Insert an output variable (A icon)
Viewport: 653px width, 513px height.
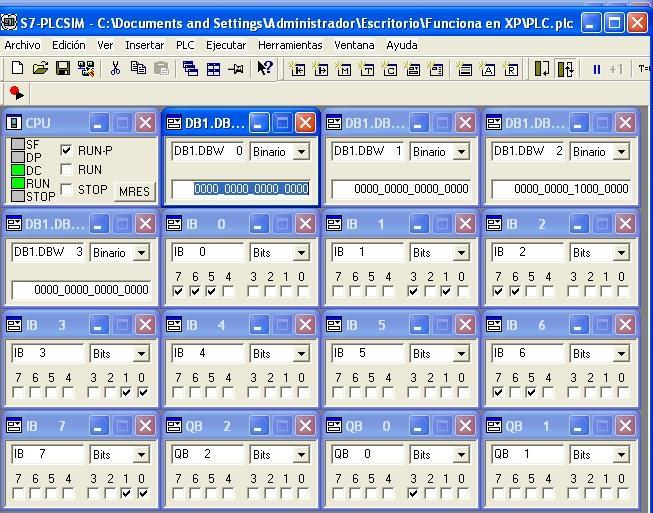point(321,69)
